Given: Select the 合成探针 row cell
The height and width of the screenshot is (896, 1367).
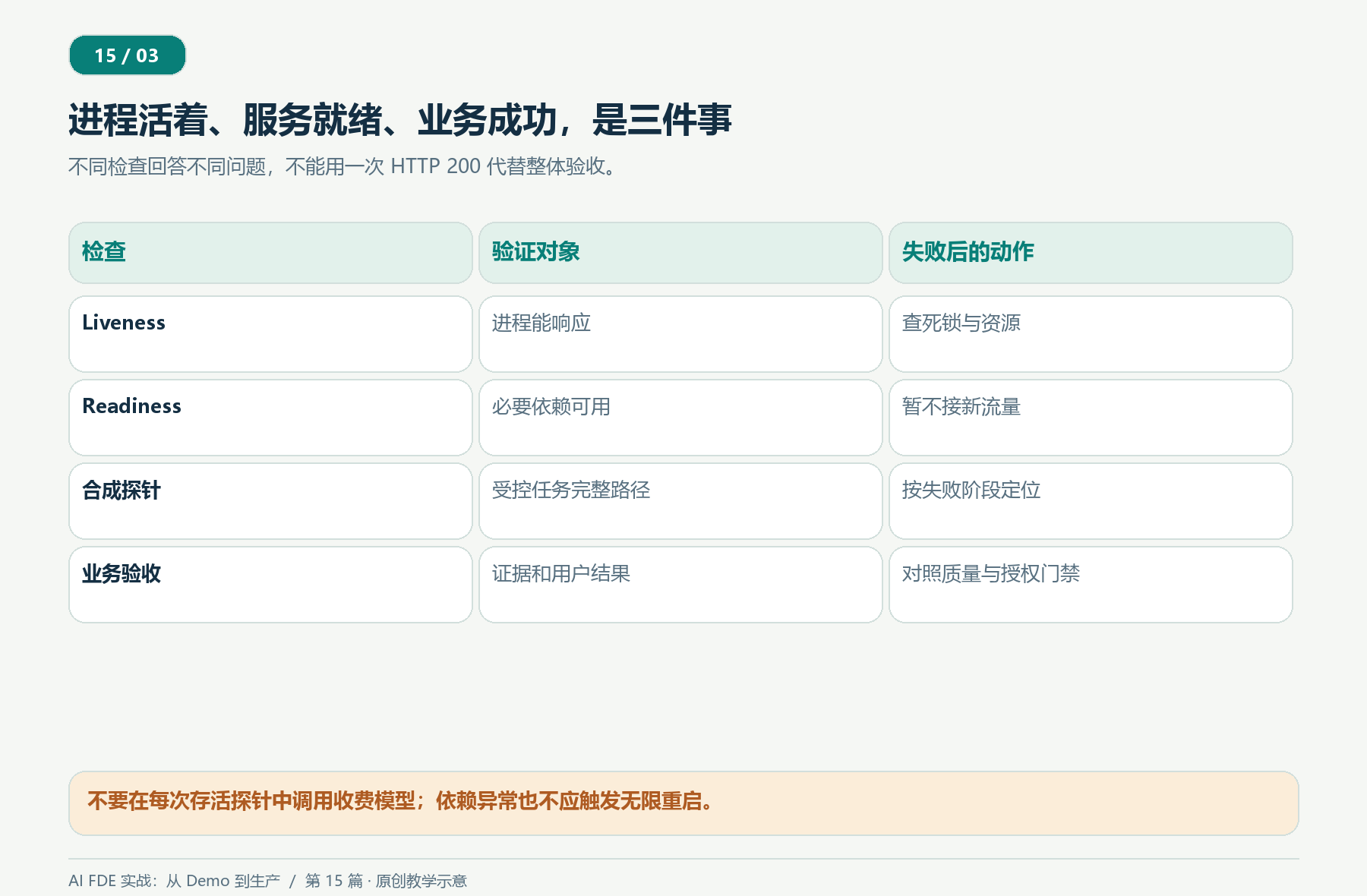Looking at the screenshot, I should [x=270, y=501].
